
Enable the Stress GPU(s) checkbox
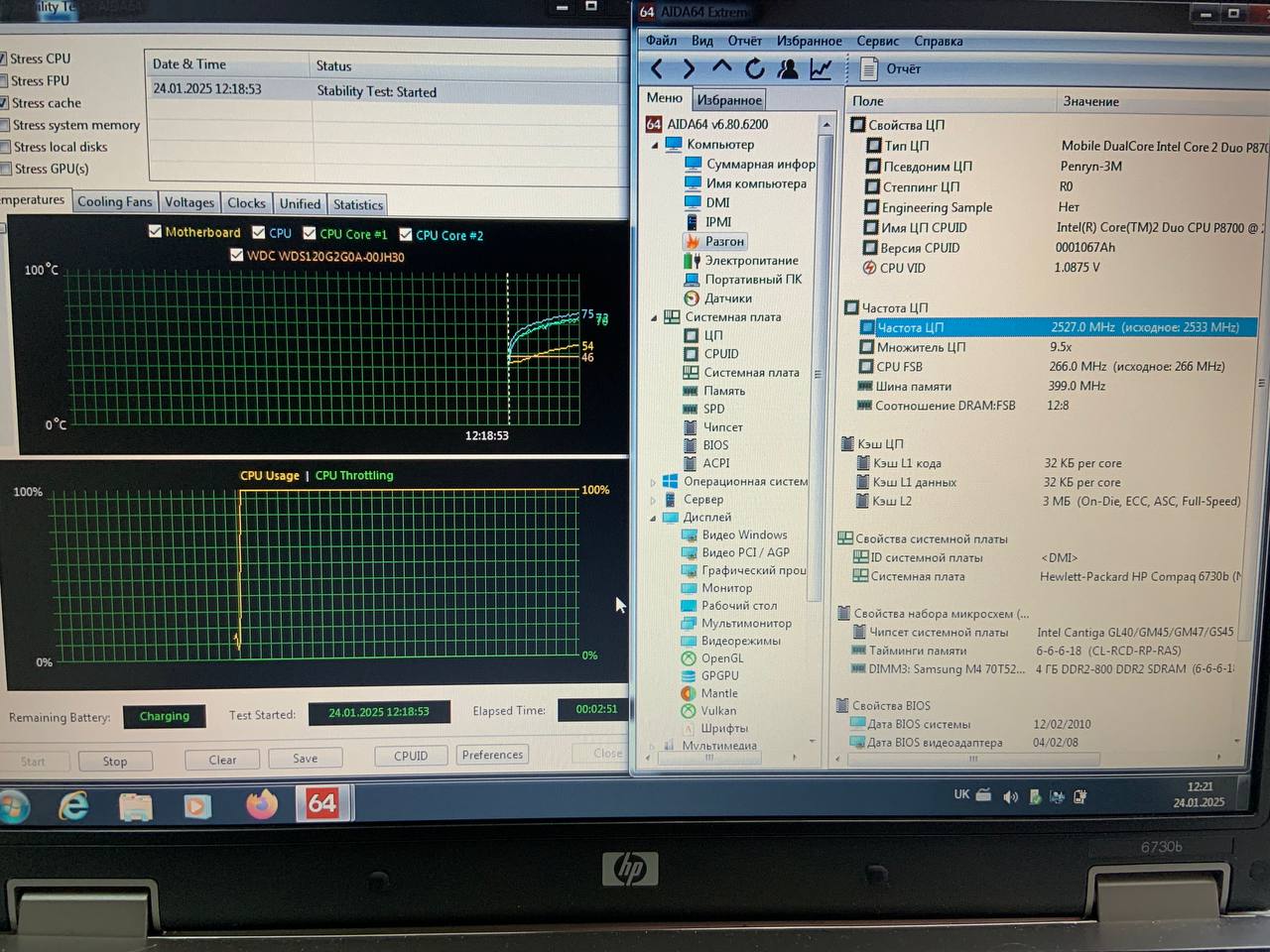[6, 169]
